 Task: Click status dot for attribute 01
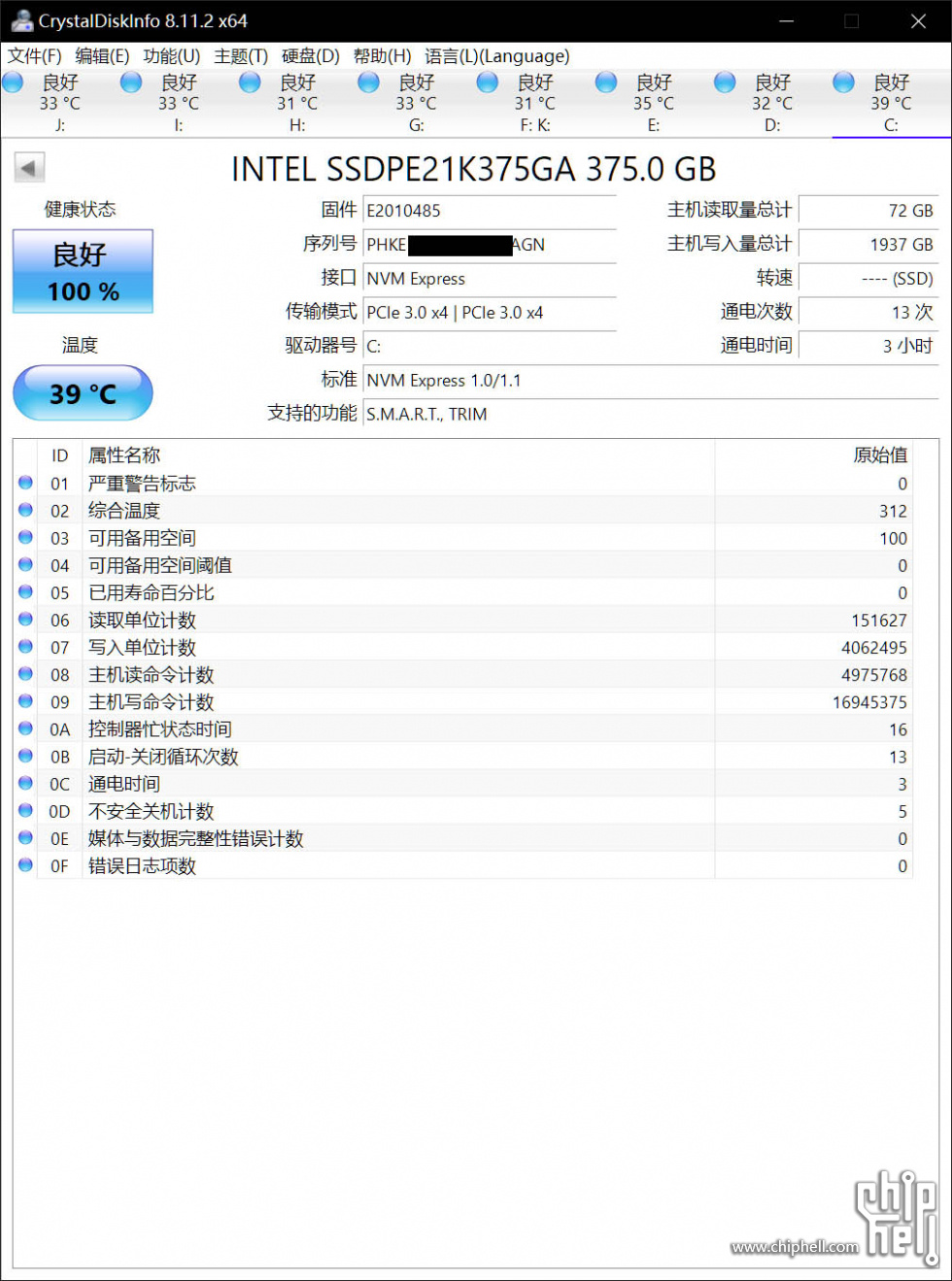click(25, 483)
